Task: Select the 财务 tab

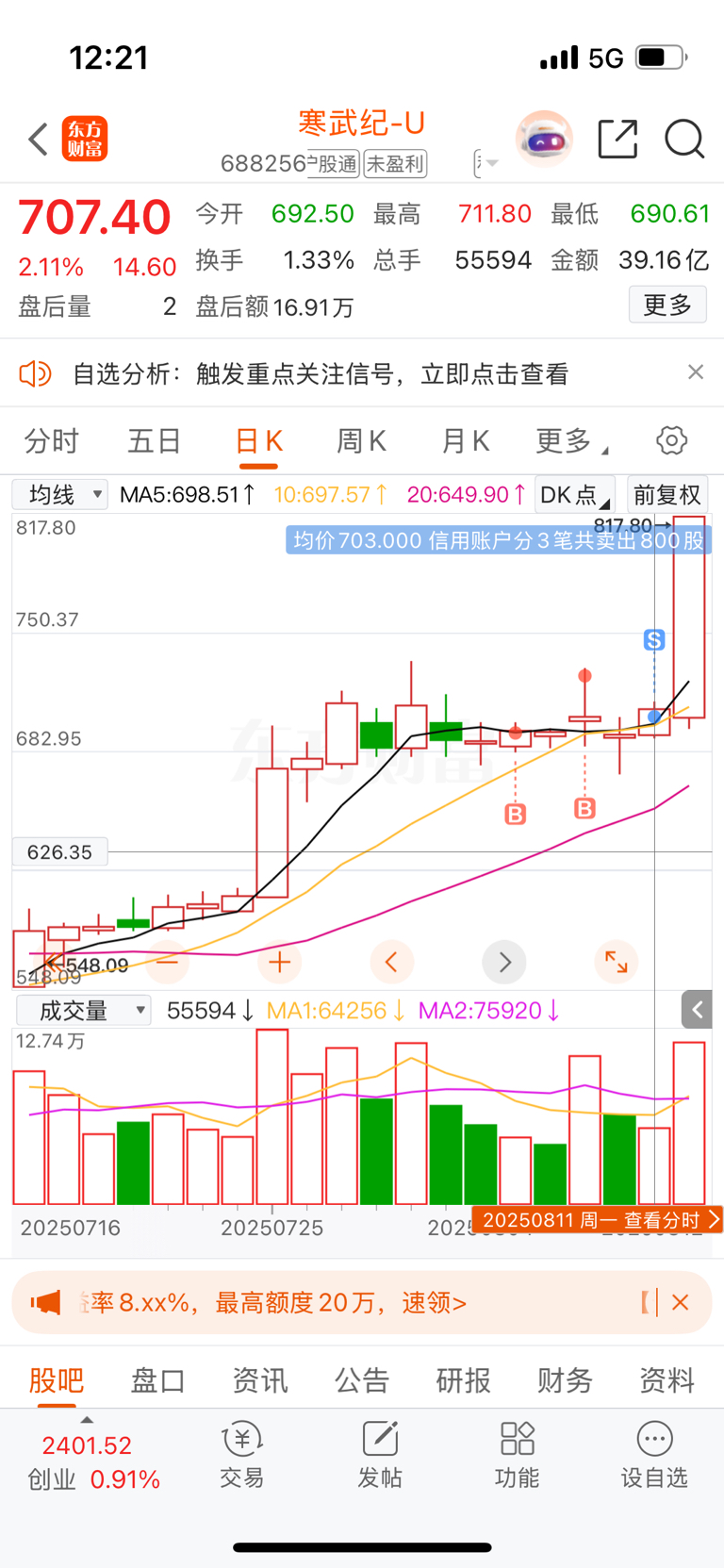Action: 566,1379
